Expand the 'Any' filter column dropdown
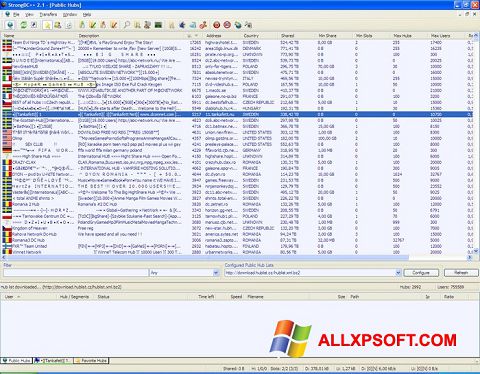Screen dimensions: 480x374 216,273
